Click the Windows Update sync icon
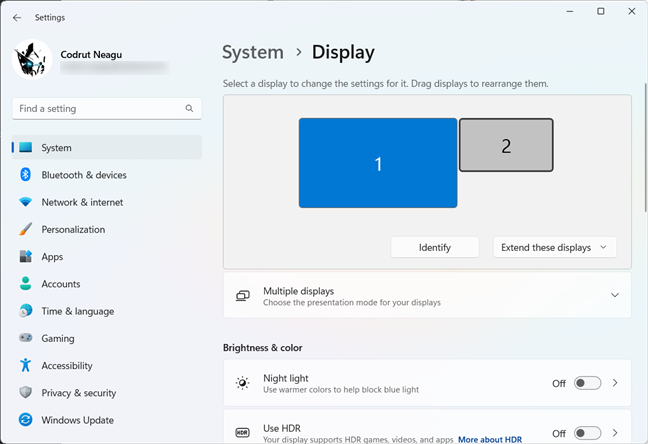 tap(26, 420)
